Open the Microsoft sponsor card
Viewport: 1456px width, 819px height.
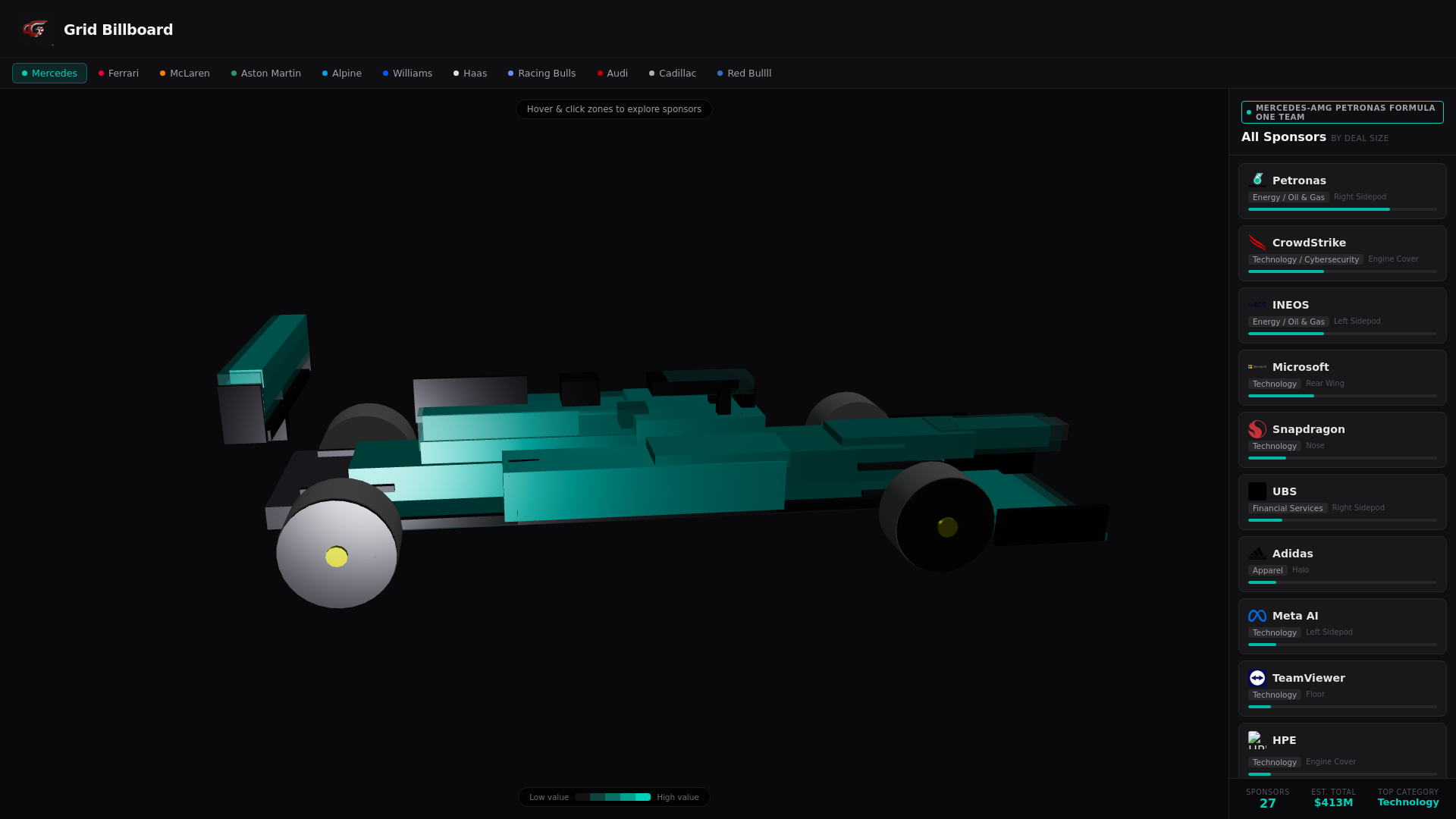(x=1342, y=378)
